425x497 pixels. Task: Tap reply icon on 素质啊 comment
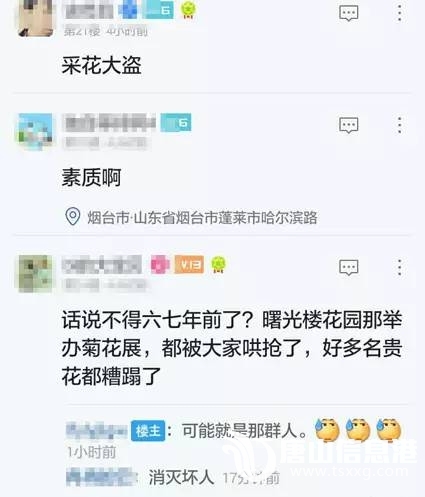pyautogui.click(x=349, y=125)
